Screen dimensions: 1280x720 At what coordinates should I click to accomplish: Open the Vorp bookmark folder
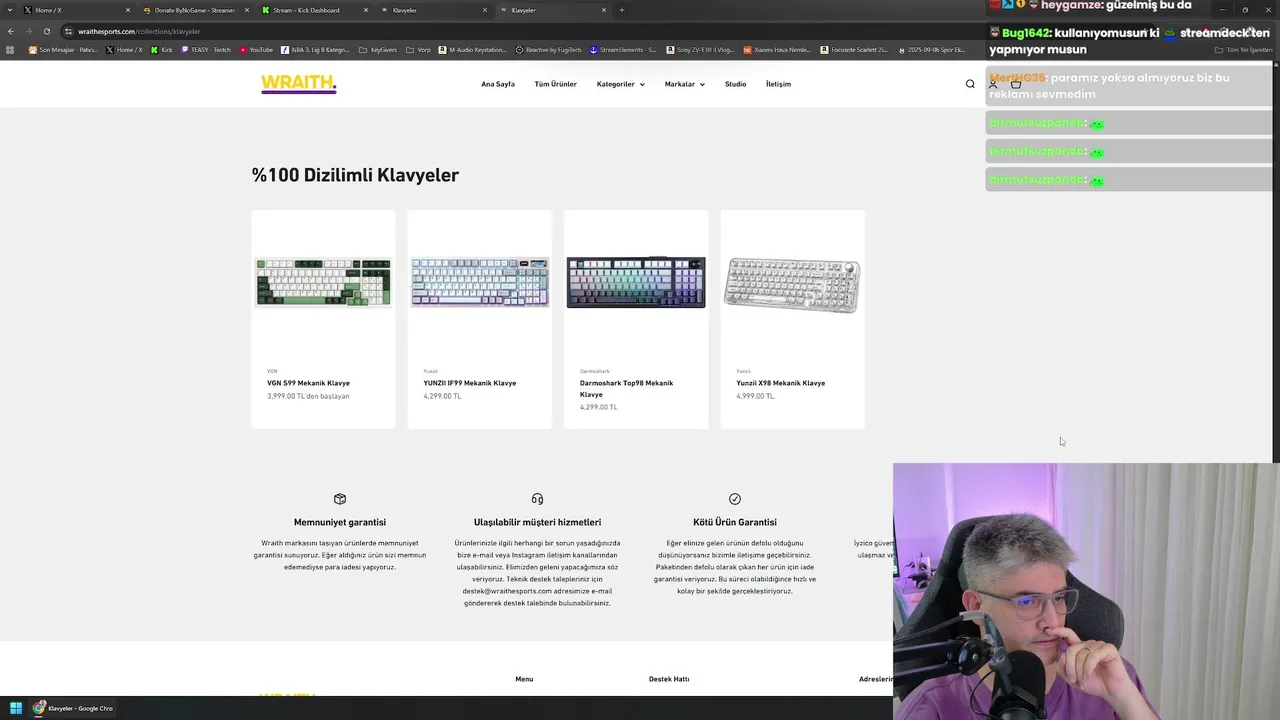[419, 49]
